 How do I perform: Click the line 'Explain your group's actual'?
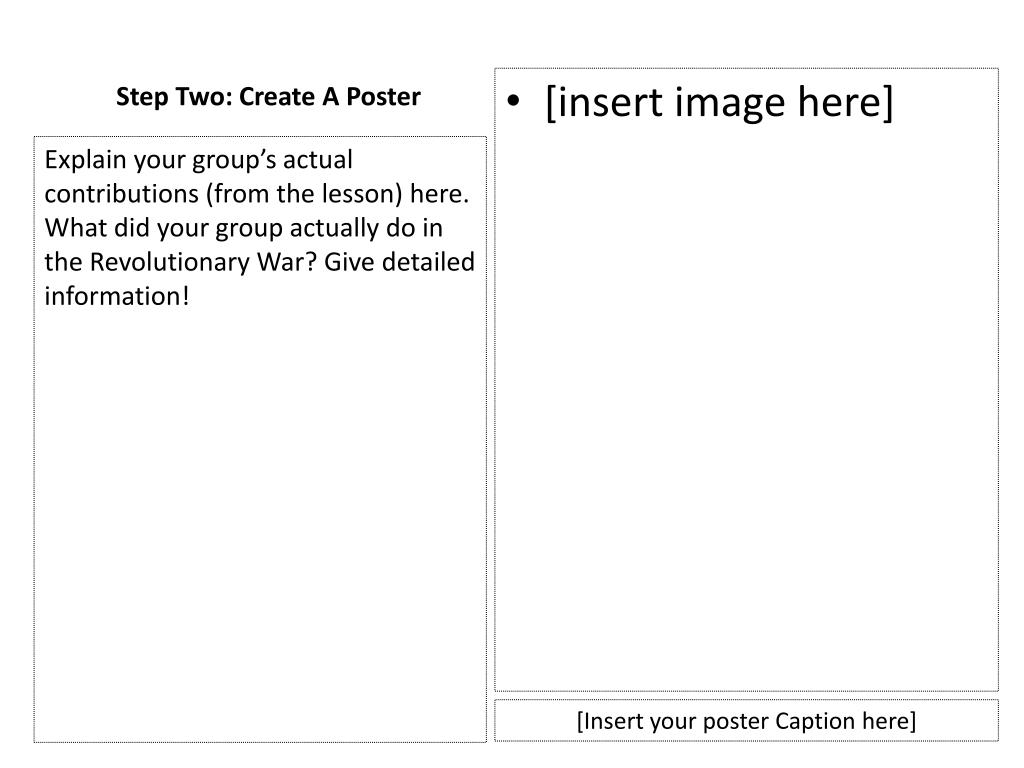[199, 161]
